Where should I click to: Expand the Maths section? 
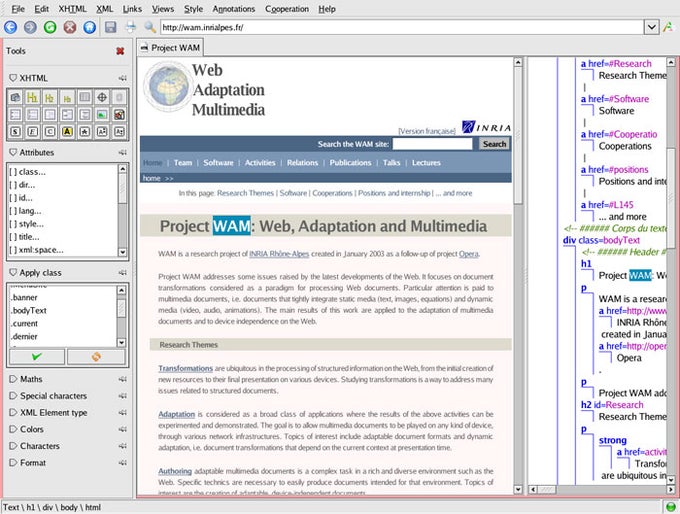(x=13, y=379)
